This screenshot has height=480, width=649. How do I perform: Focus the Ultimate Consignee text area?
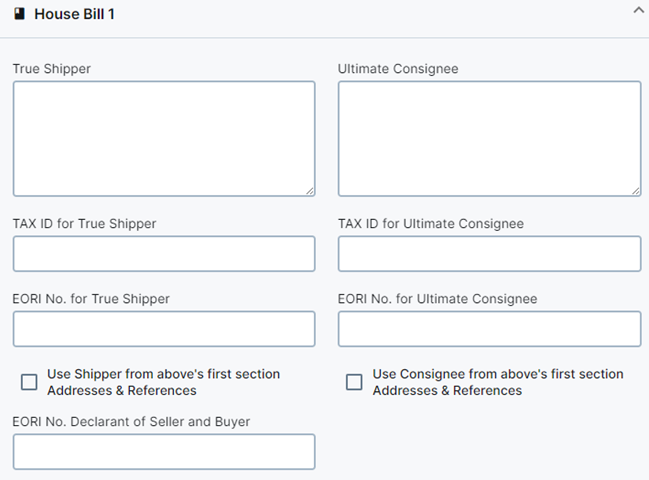pyautogui.click(x=489, y=138)
